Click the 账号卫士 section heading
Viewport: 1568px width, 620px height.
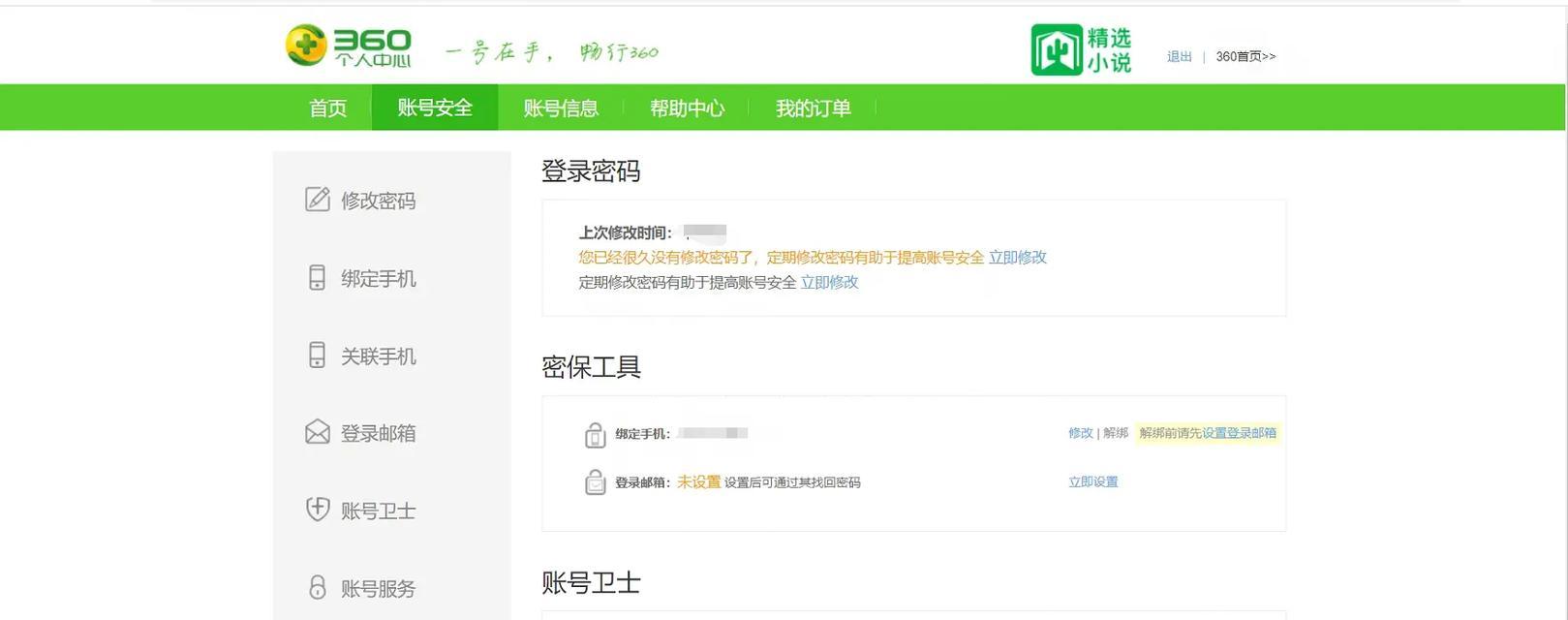click(x=591, y=582)
